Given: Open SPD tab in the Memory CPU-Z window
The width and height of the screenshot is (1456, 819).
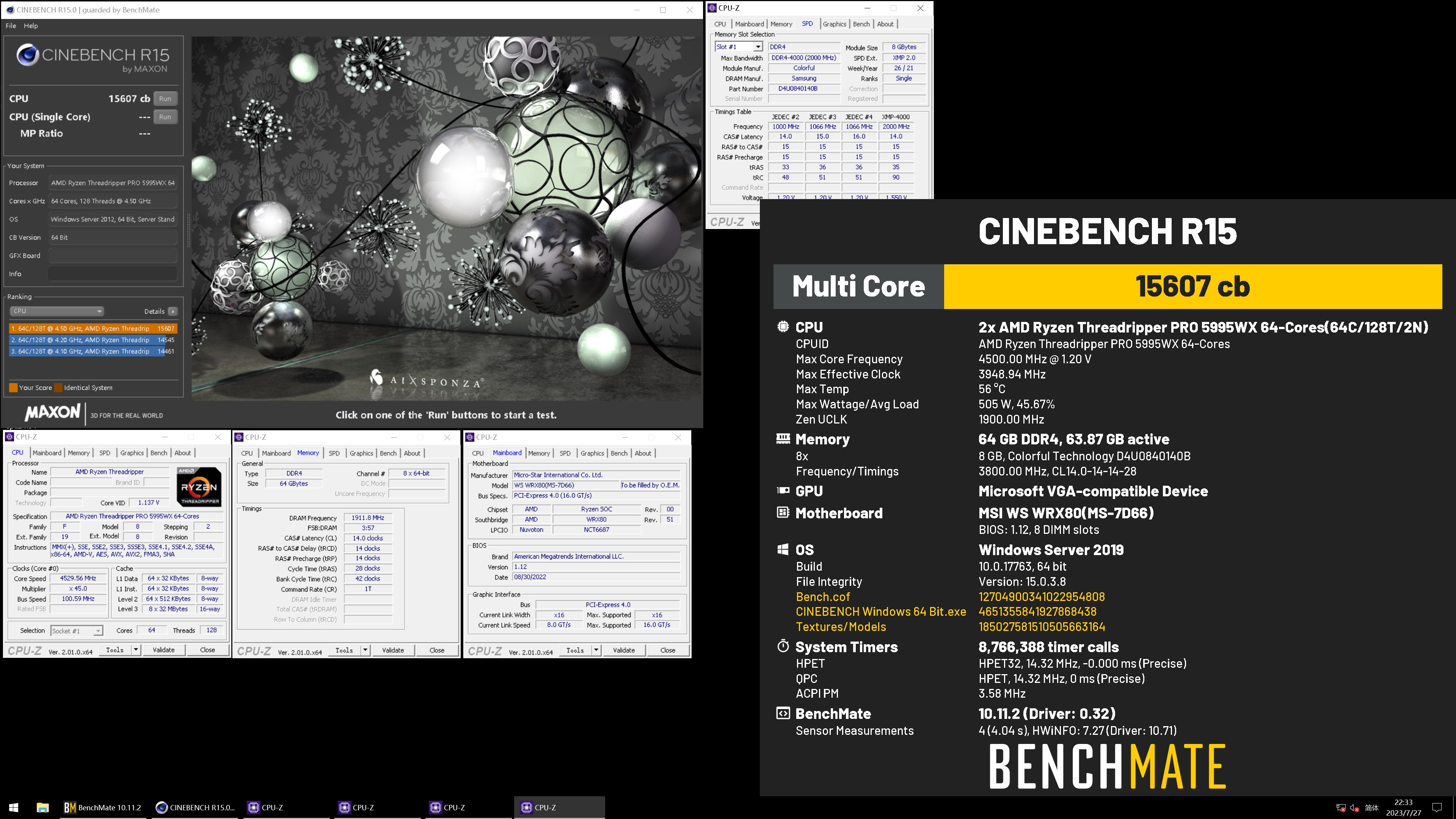Looking at the screenshot, I should coord(334,453).
